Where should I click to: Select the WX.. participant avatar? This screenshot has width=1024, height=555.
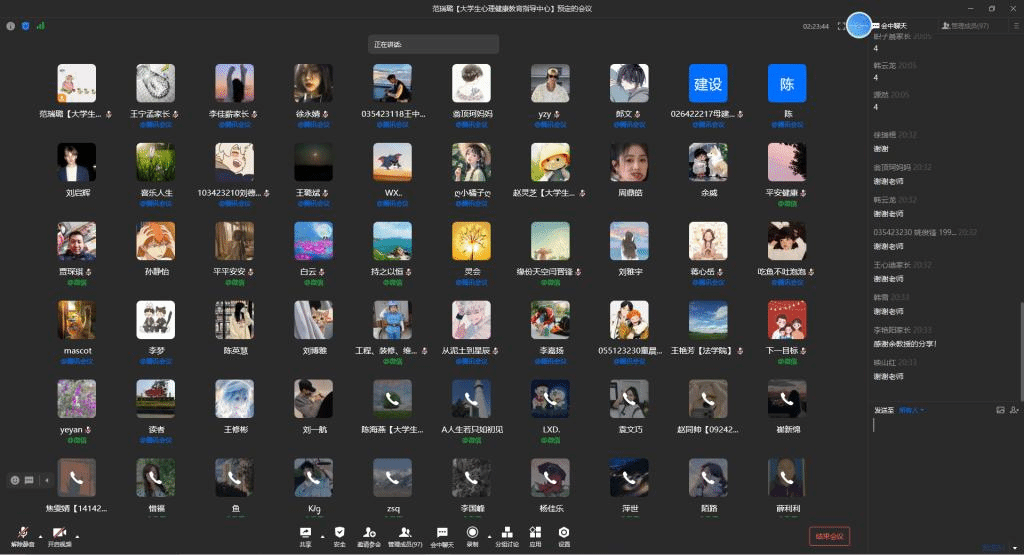pos(392,162)
